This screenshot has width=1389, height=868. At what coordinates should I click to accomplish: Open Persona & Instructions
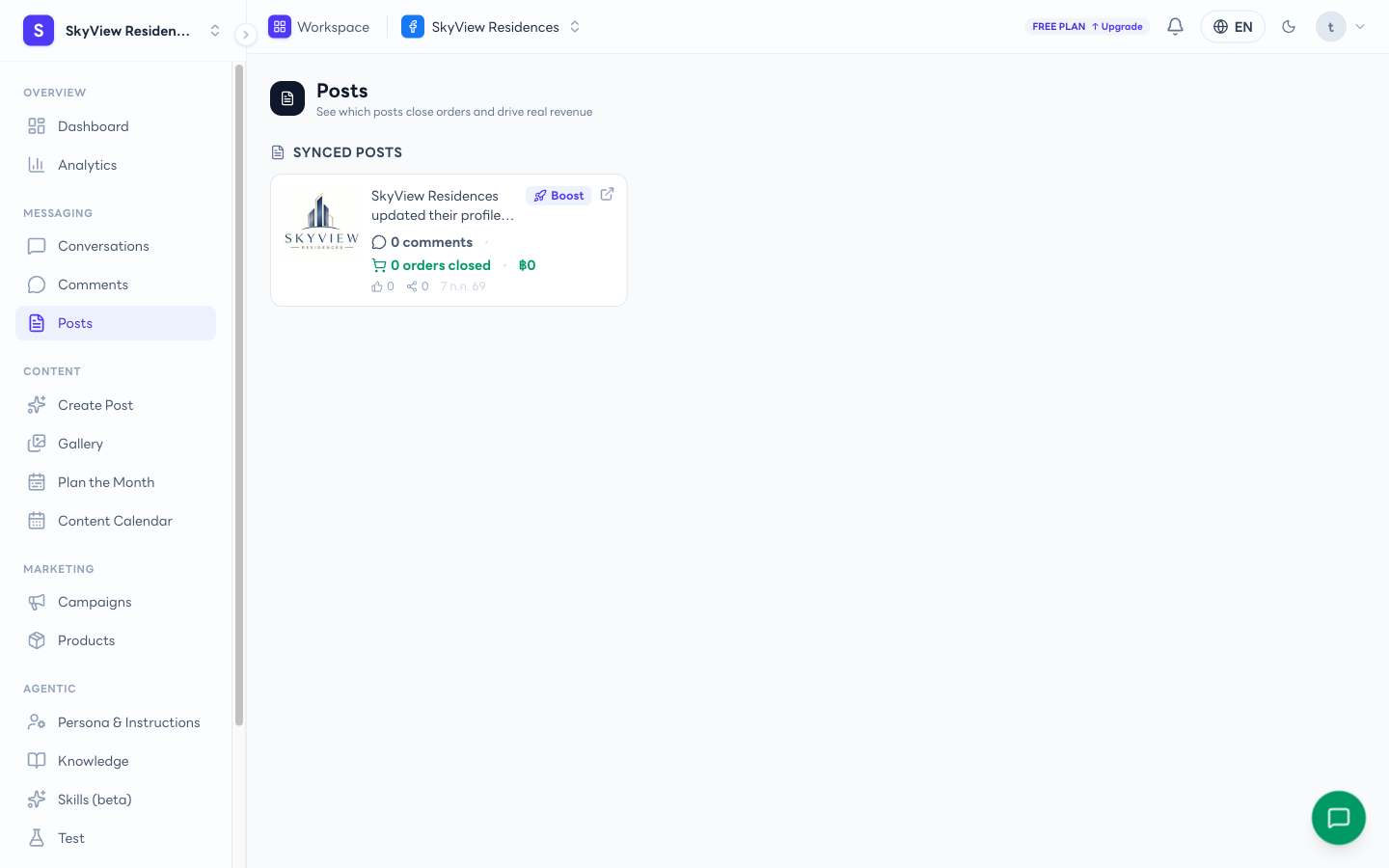click(x=116, y=722)
